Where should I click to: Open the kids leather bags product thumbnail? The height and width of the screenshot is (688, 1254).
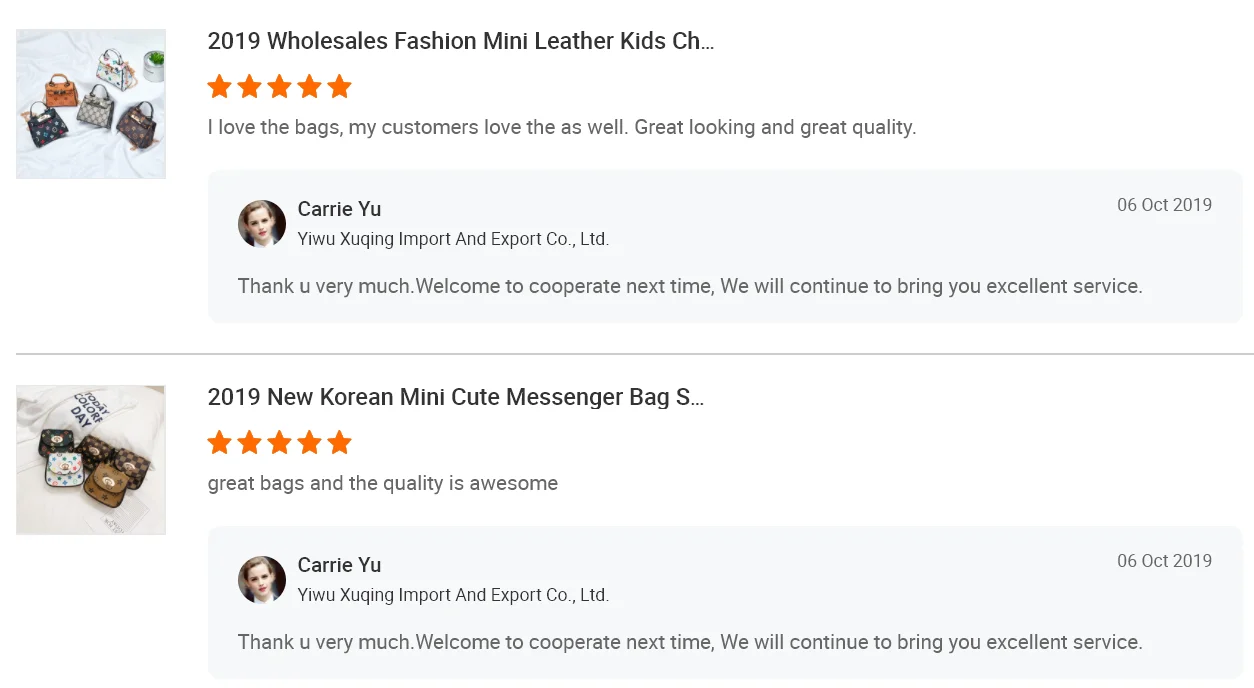91,104
